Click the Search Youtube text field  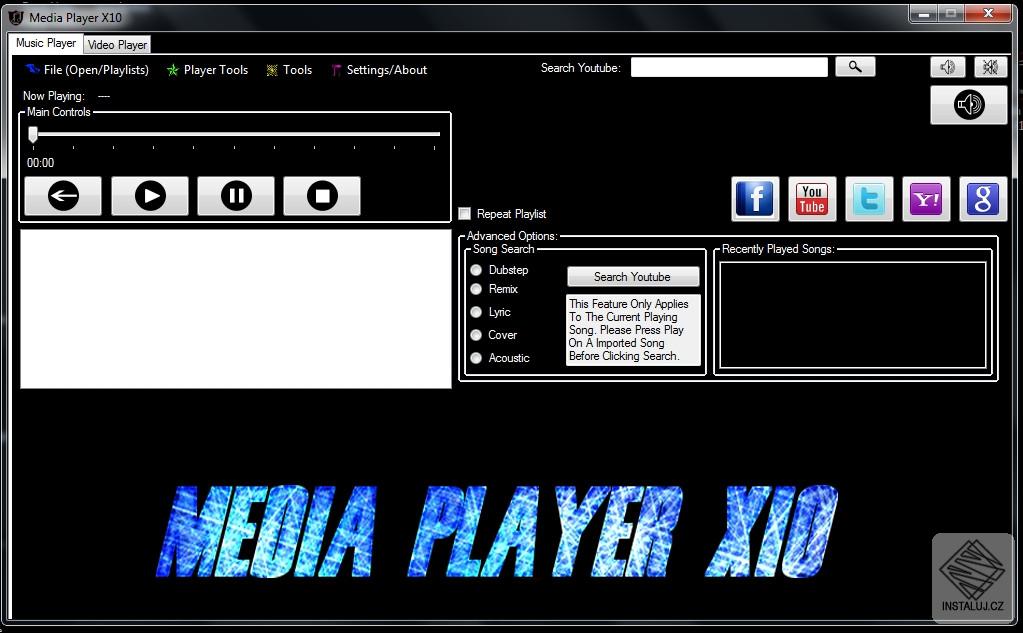729,66
